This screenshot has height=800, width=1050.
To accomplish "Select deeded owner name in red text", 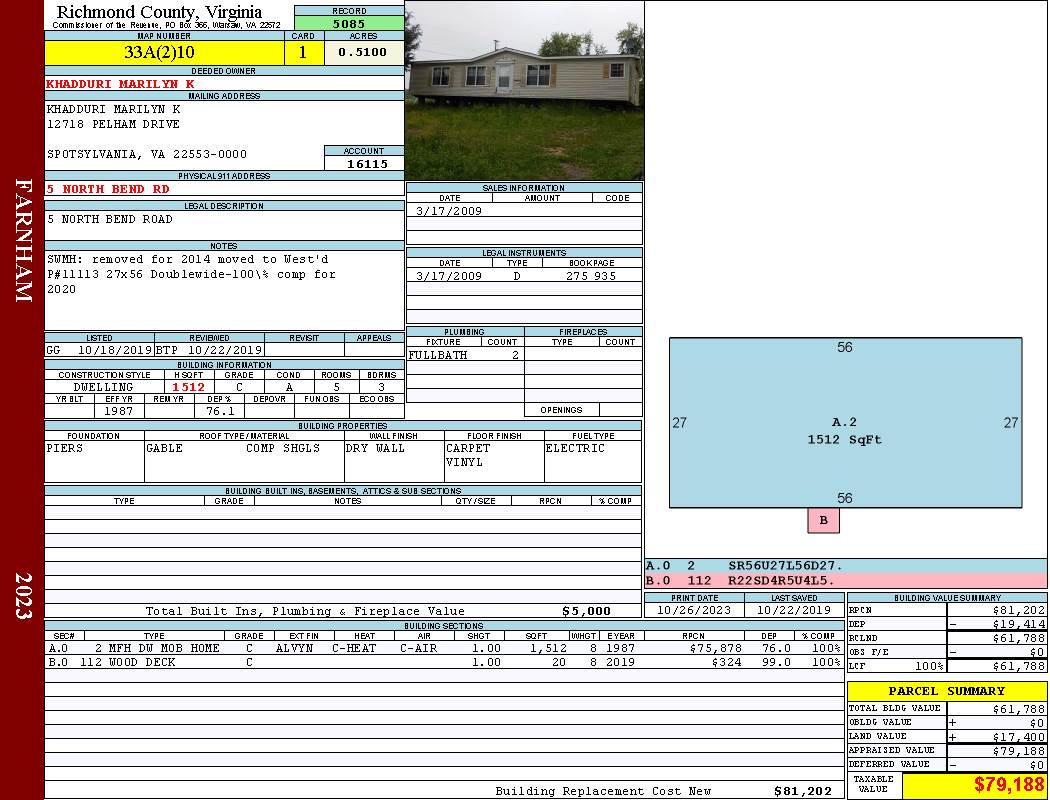I will tap(120, 84).
